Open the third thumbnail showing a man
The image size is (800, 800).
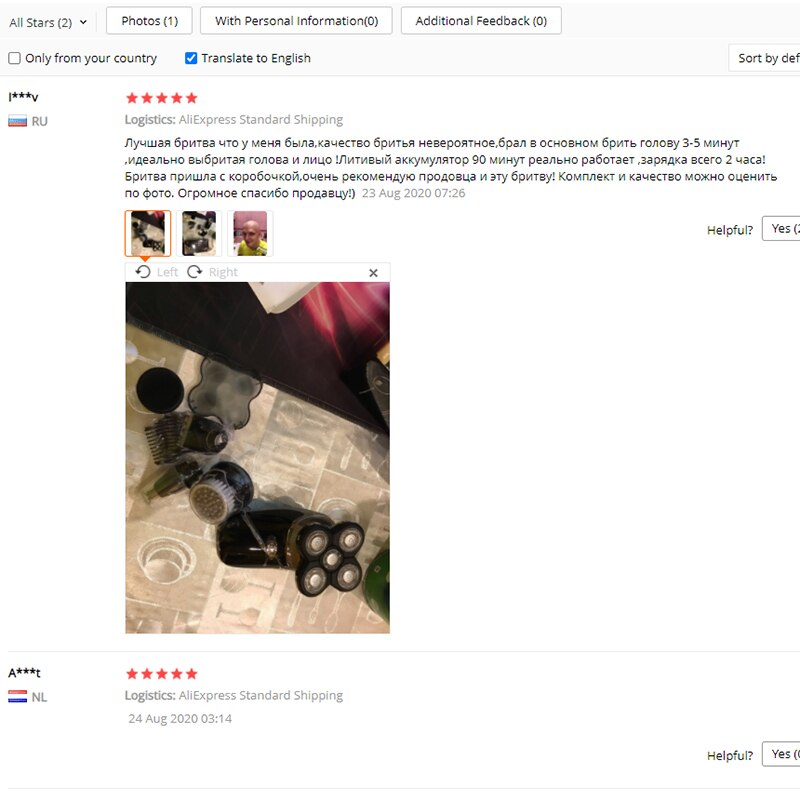pos(250,233)
